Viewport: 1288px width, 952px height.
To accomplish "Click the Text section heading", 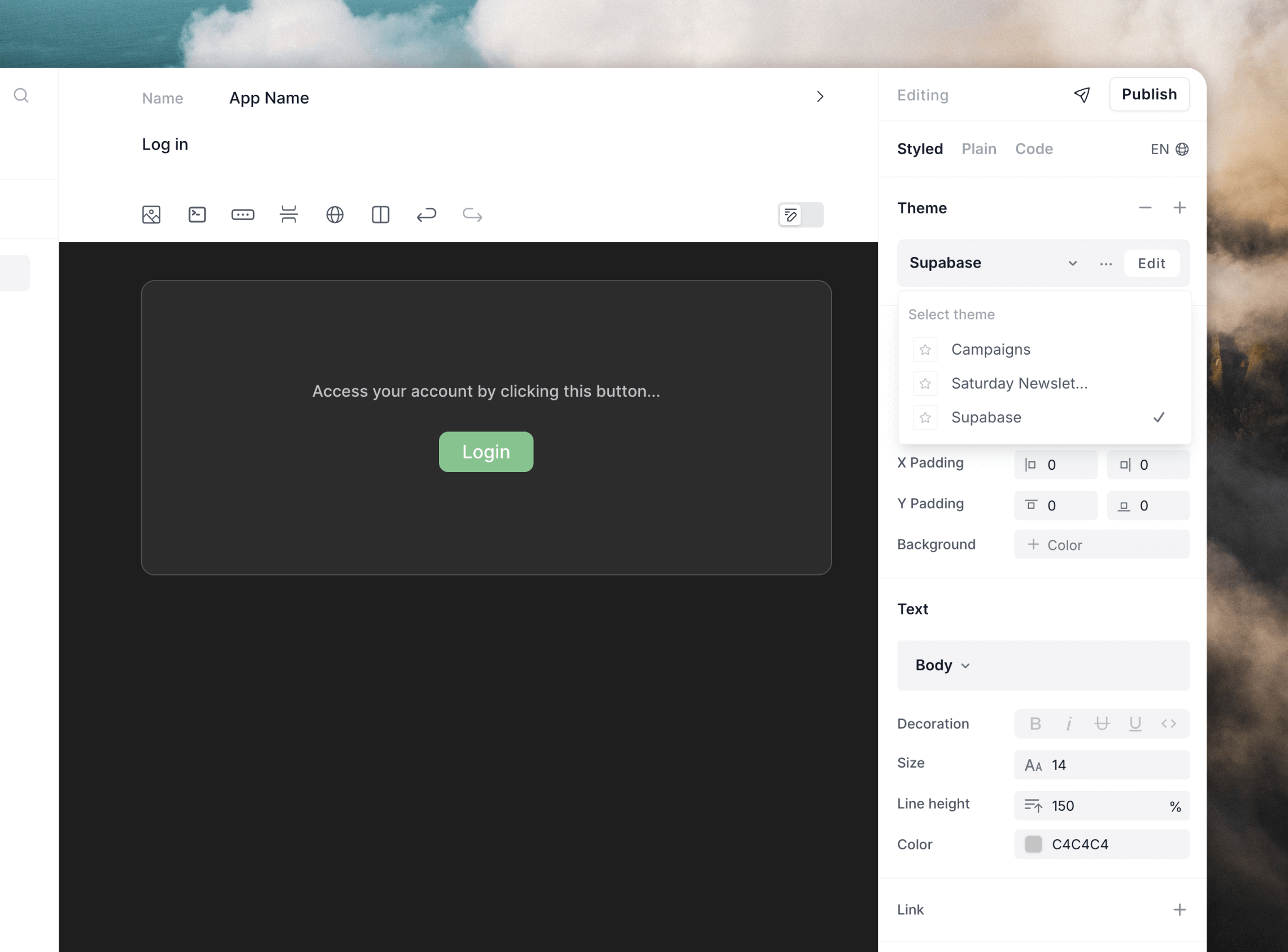I will pyautogui.click(x=913, y=609).
